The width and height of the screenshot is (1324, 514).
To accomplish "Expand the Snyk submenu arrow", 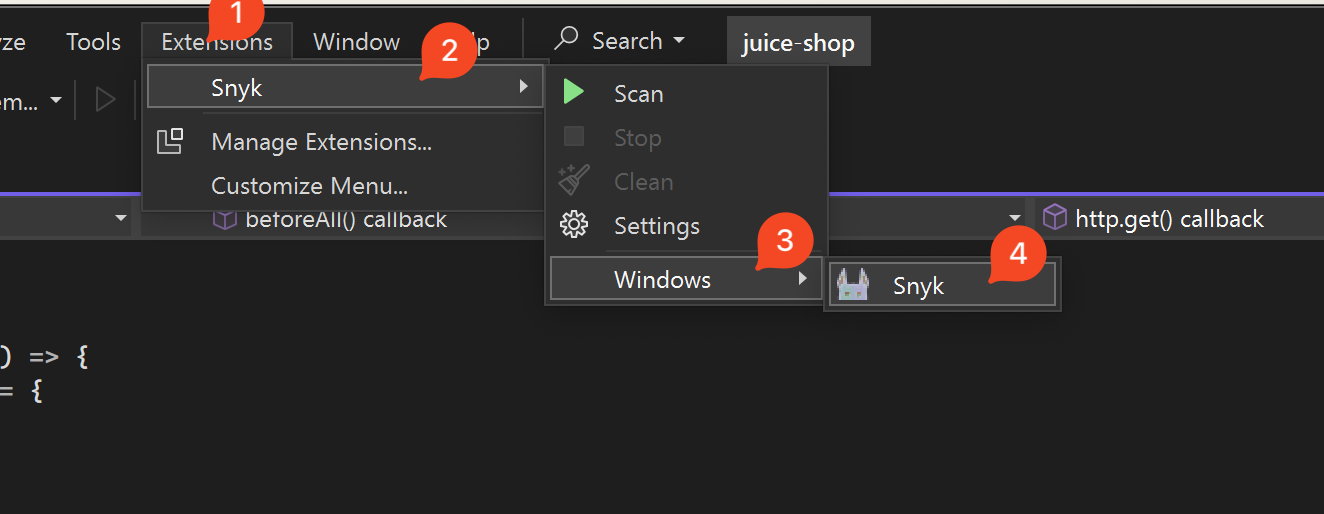I will (523, 87).
